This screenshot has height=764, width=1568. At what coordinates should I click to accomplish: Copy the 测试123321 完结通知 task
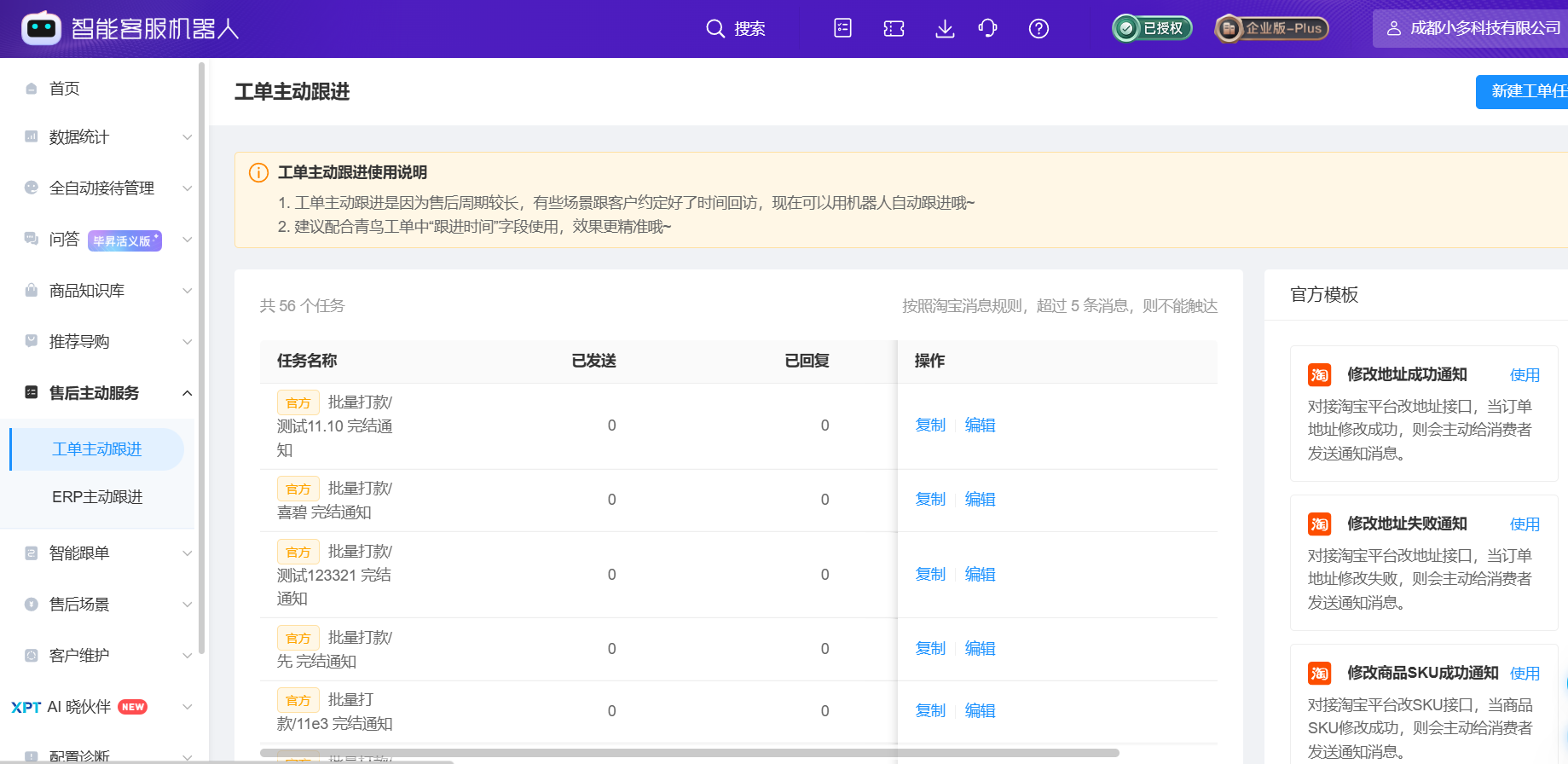point(930,575)
